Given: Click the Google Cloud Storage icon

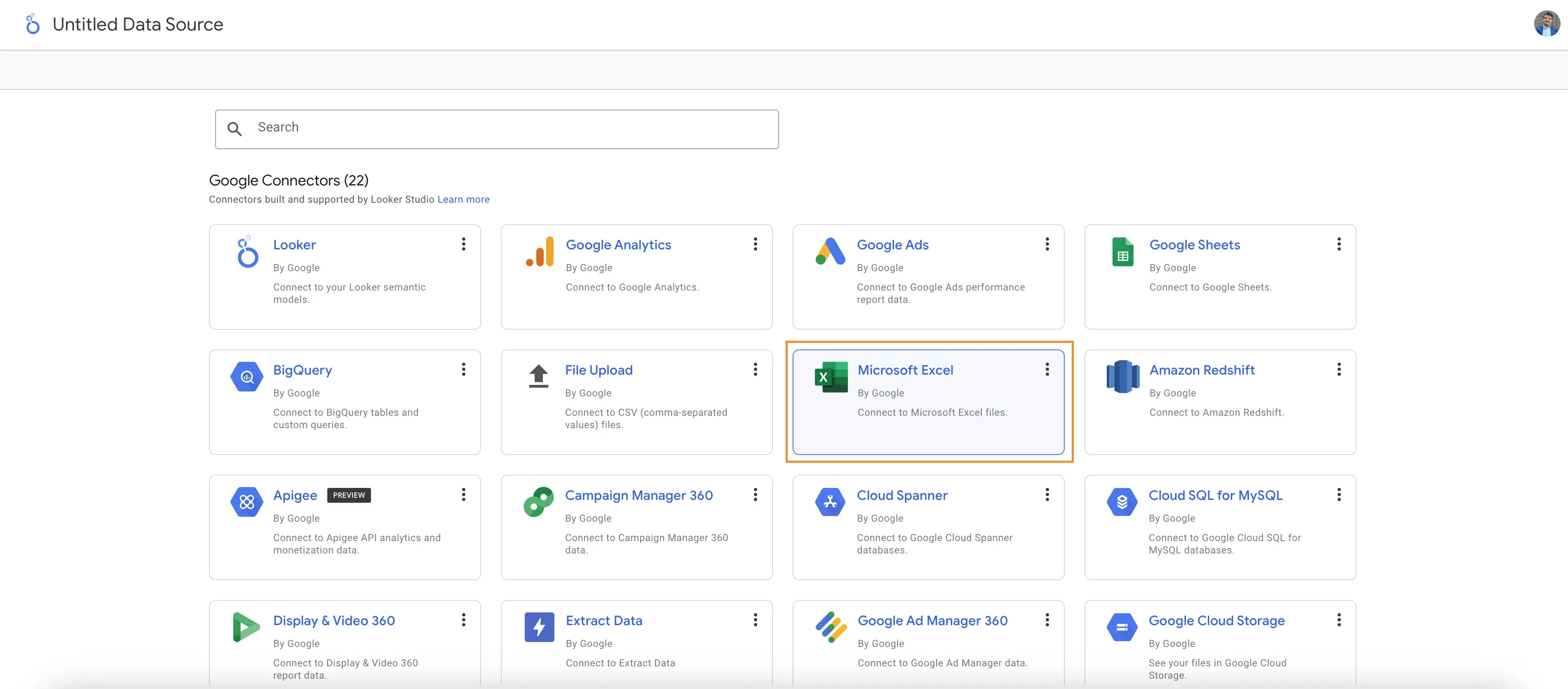Looking at the screenshot, I should pyautogui.click(x=1122, y=627).
